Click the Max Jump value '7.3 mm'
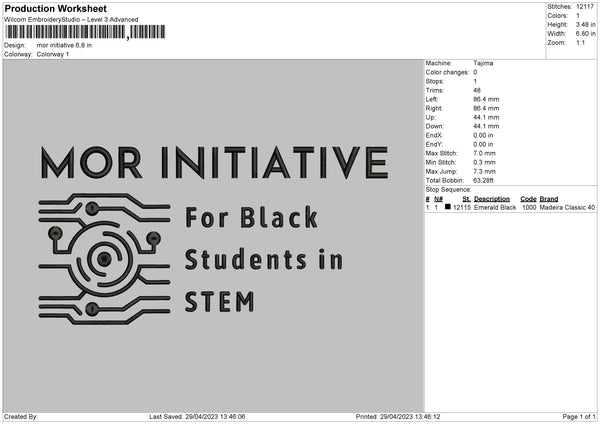This screenshot has width=600, height=424. click(484, 172)
